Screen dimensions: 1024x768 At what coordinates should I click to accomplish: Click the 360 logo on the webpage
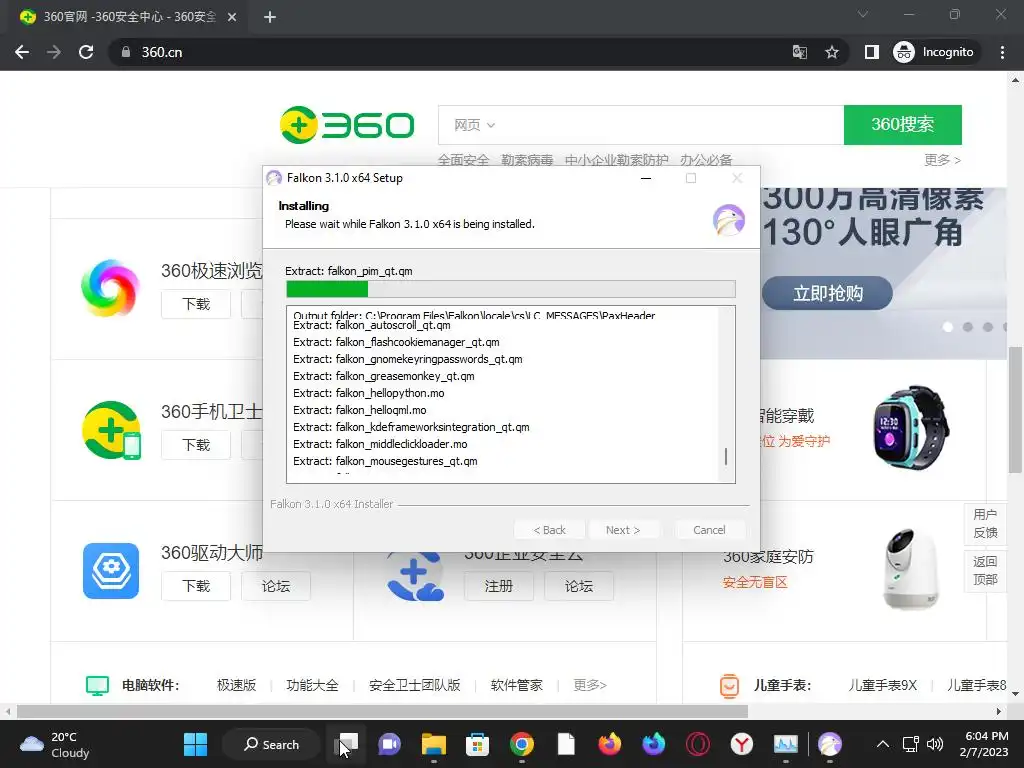pyautogui.click(x=347, y=125)
